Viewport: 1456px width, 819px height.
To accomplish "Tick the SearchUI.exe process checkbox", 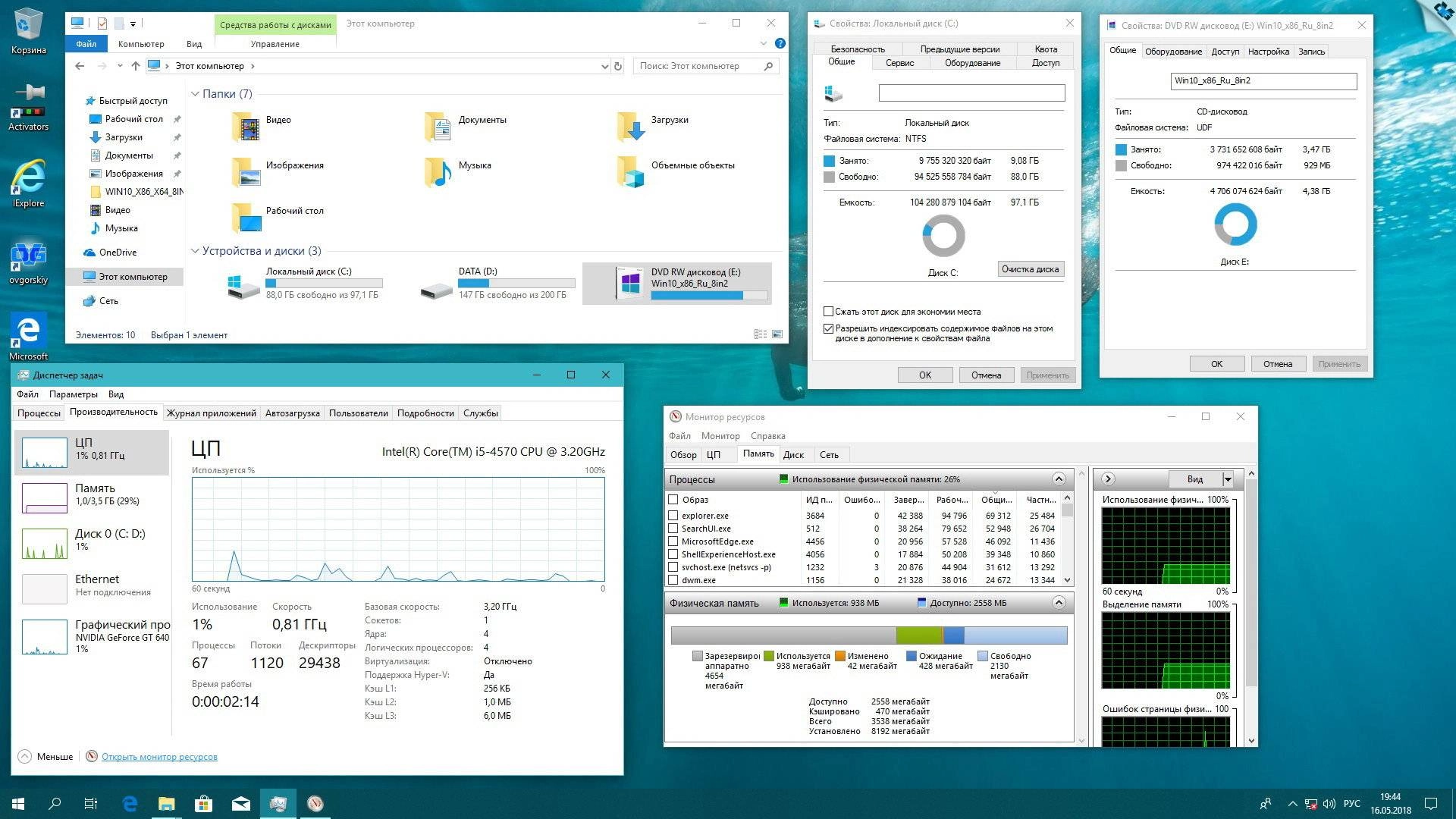I will [x=673, y=529].
